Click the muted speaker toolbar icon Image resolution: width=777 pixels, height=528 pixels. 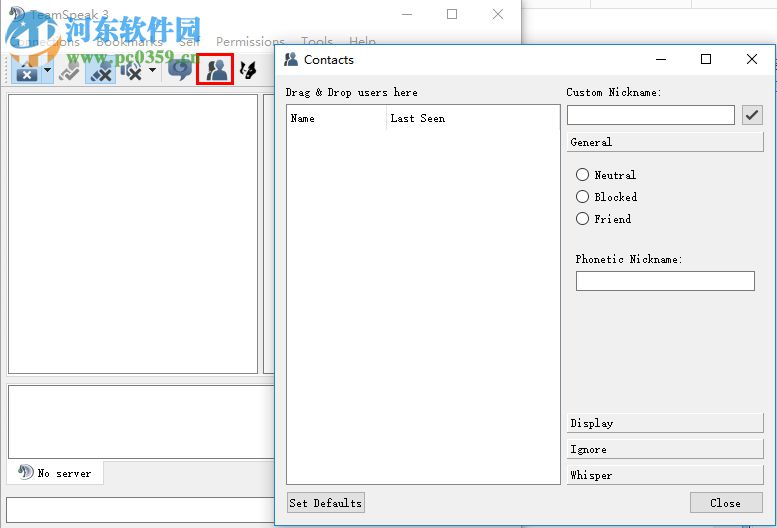coord(132,70)
